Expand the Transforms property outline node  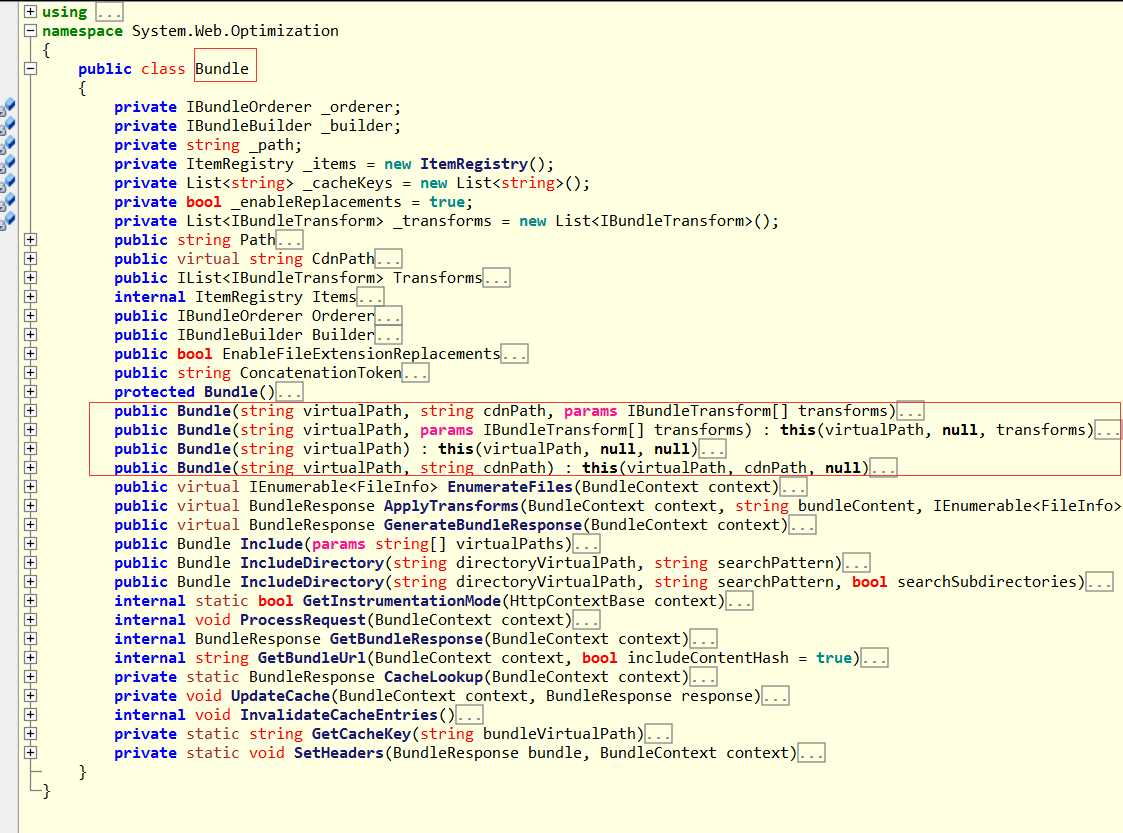(30, 278)
